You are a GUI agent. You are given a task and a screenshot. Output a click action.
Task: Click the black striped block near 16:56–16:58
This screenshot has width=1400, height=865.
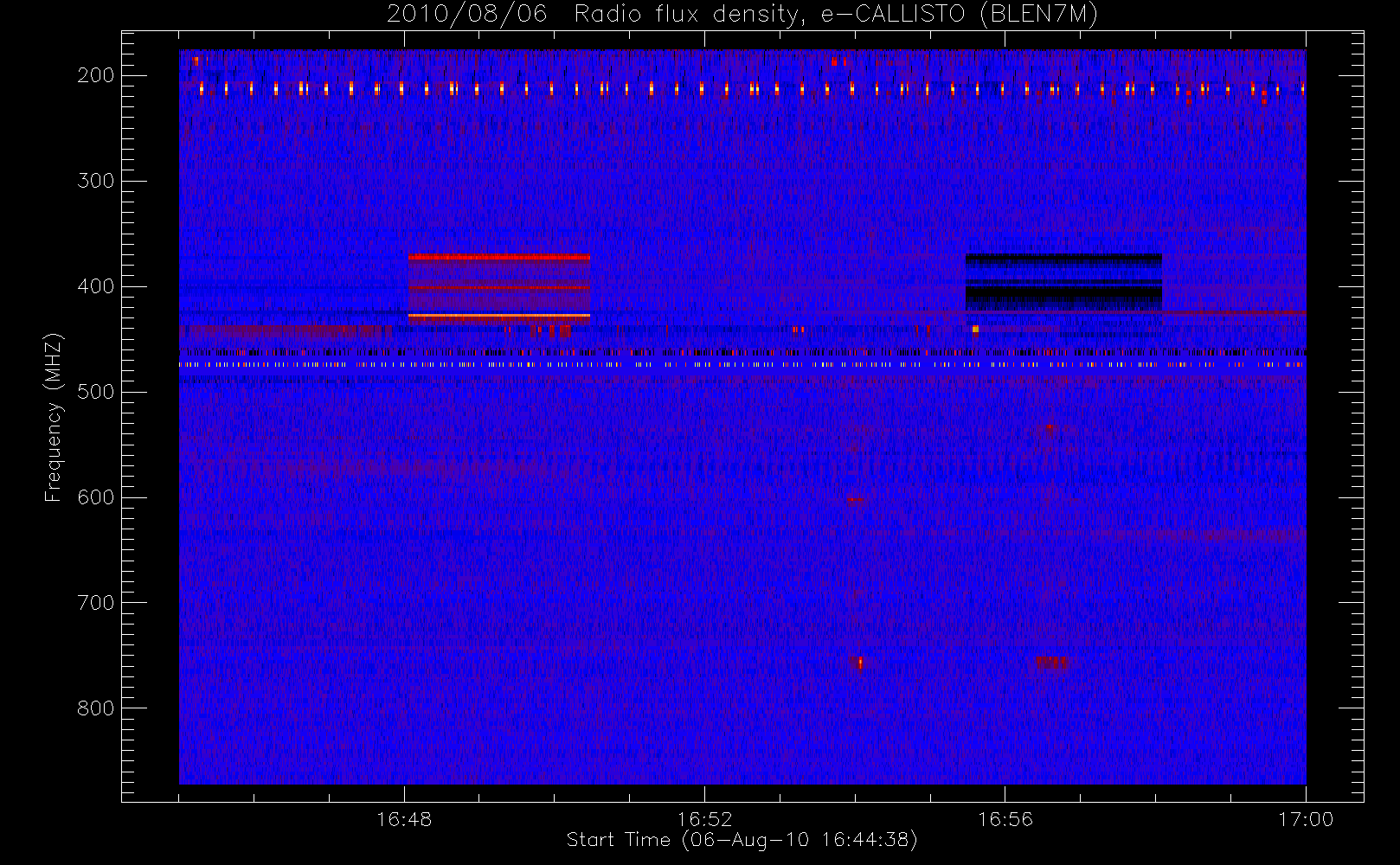[x=1063, y=283]
